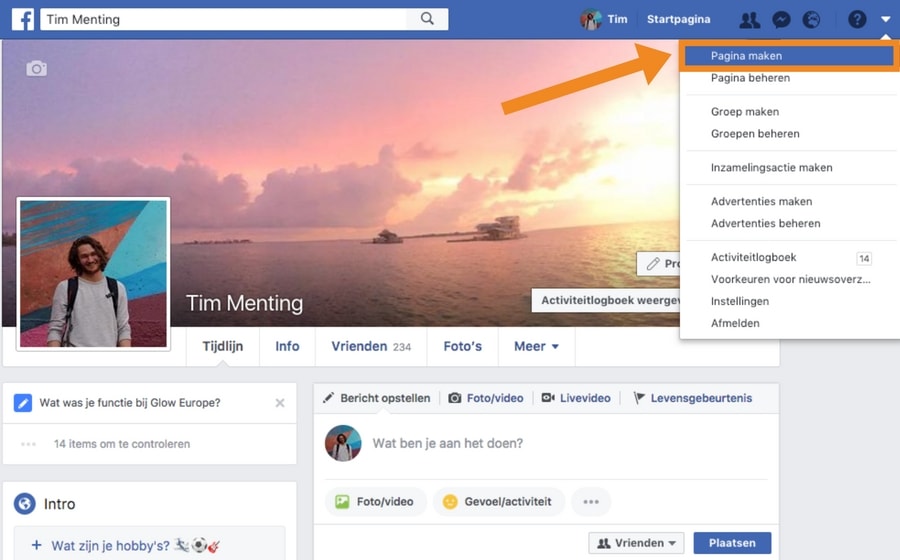Open the notifications globe icon
The height and width of the screenshot is (560, 900).
pos(811,20)
